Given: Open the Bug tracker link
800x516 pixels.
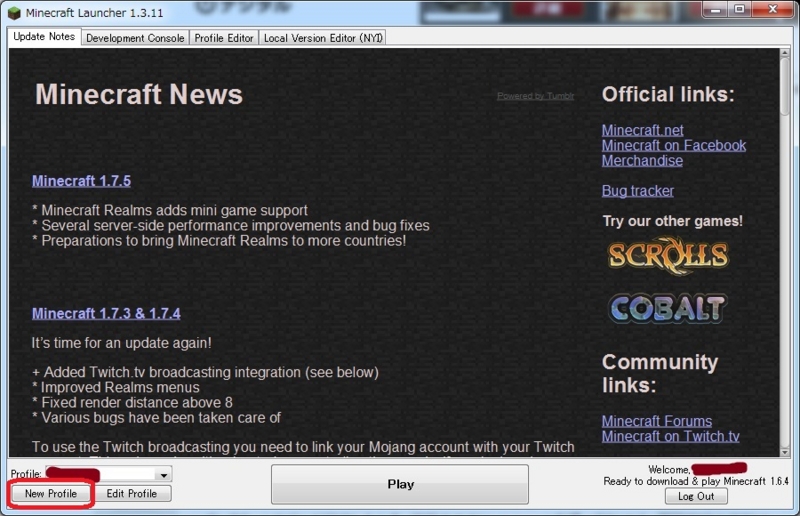Looking at the screenshot, I should coord(638,191).
